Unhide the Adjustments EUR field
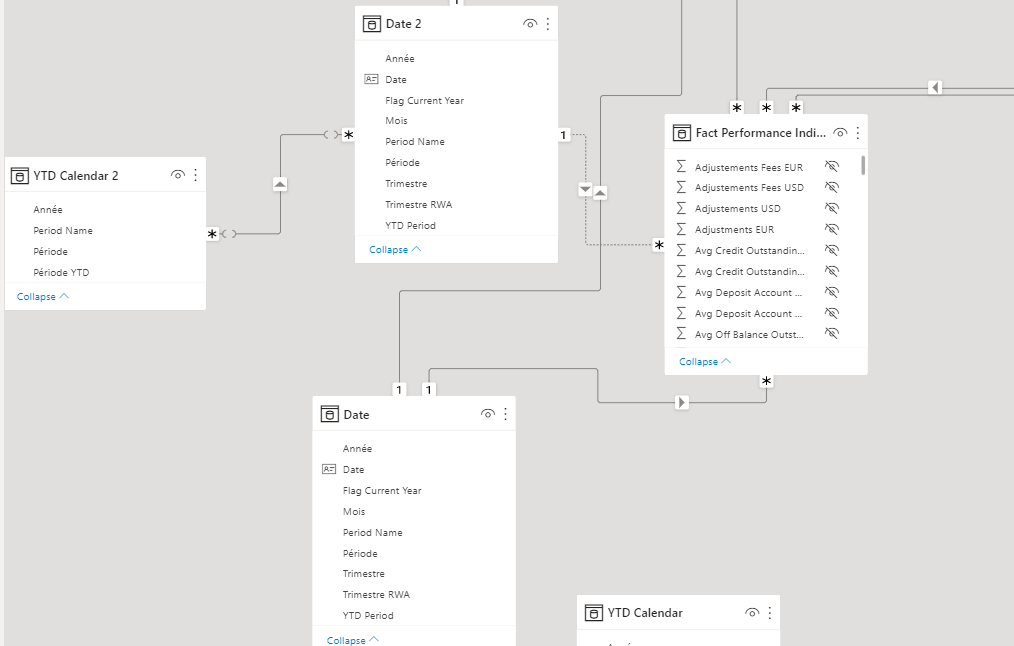Image resolution: width=1014 pixels, height=646 pixels. pos(832,229)
